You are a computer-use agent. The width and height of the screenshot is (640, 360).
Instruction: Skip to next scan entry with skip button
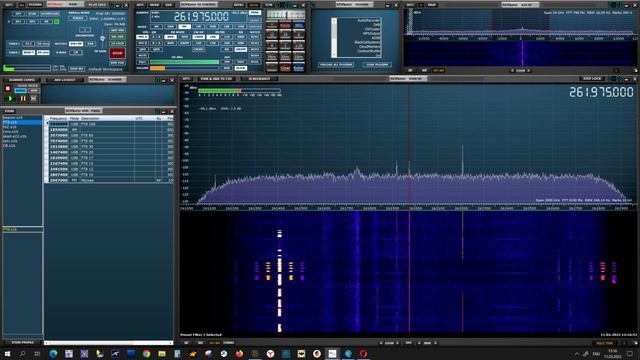34,98
